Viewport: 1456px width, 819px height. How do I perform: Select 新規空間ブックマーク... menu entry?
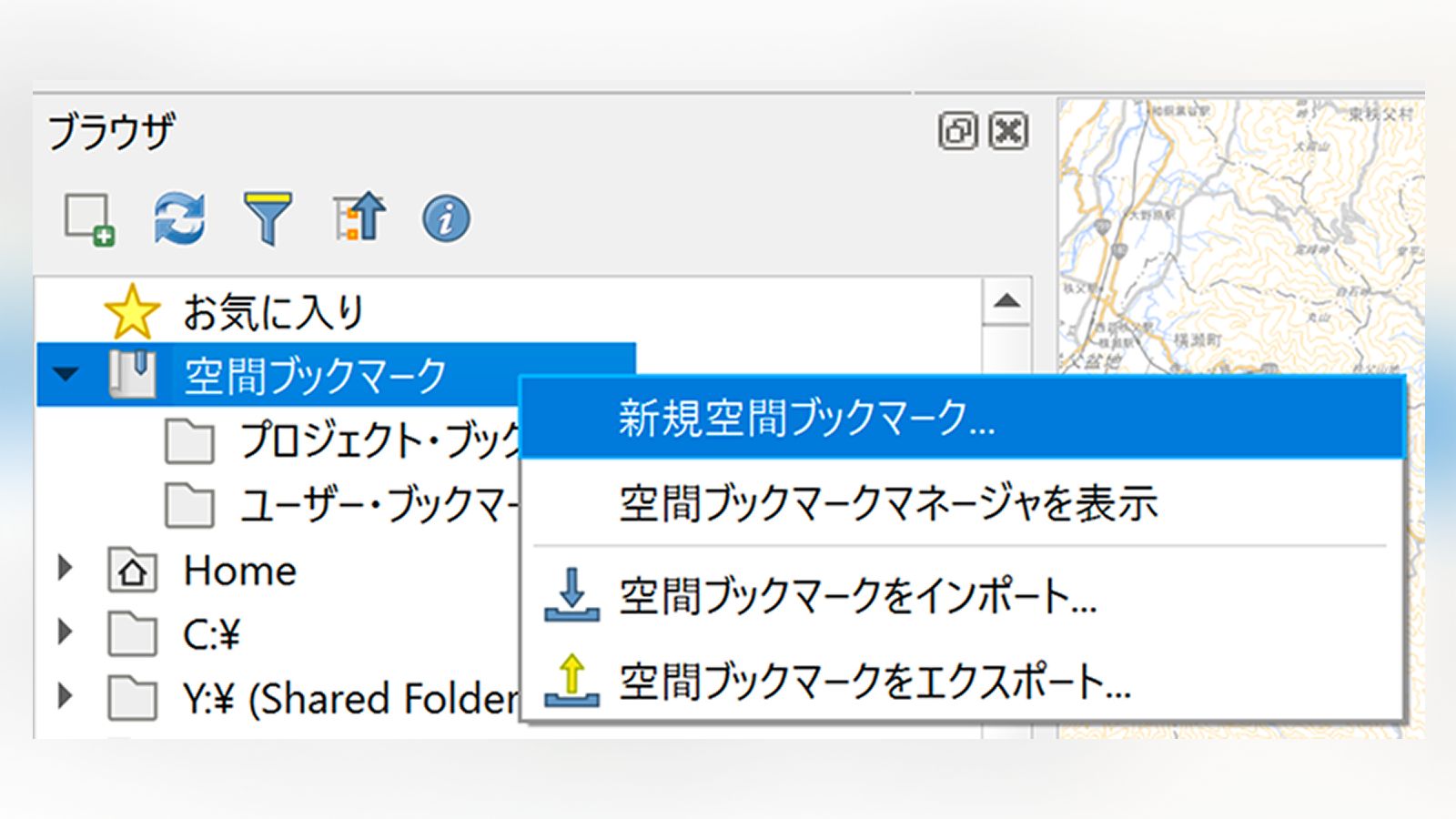click(964, 418)
